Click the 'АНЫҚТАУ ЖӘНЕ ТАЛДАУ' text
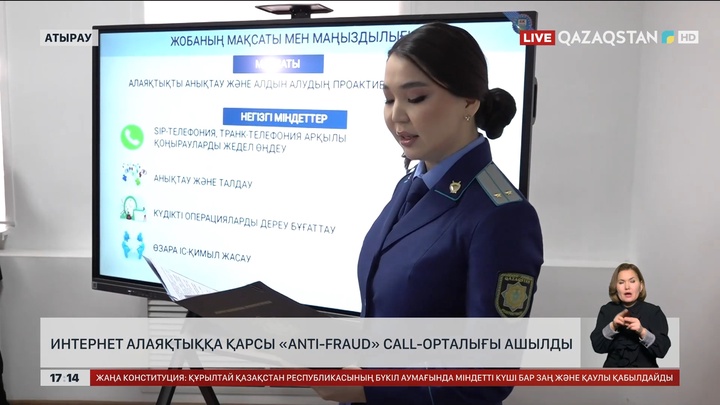Screen dimensions: 720x405 coord(203,181)
